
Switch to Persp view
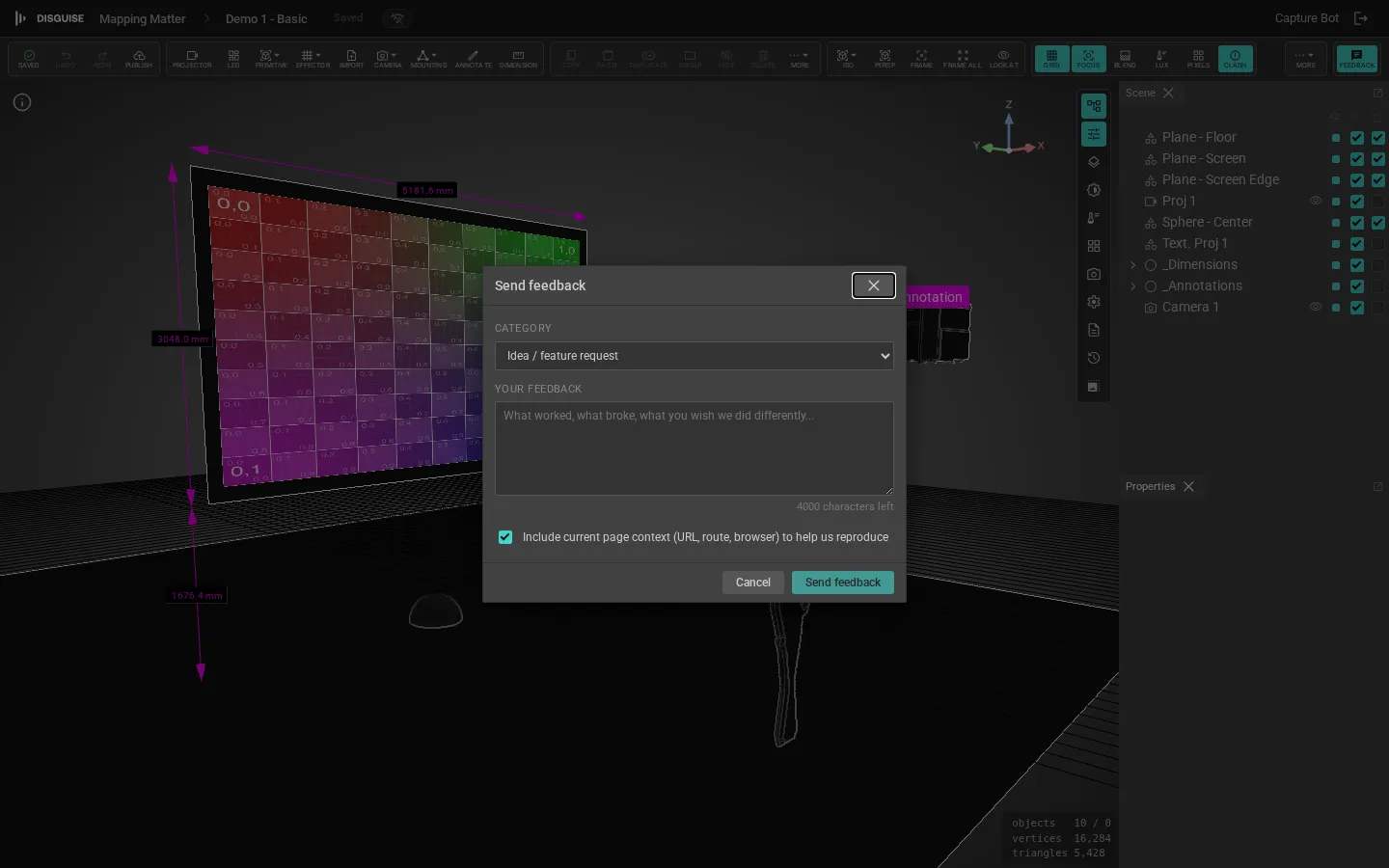click(885, 59)
